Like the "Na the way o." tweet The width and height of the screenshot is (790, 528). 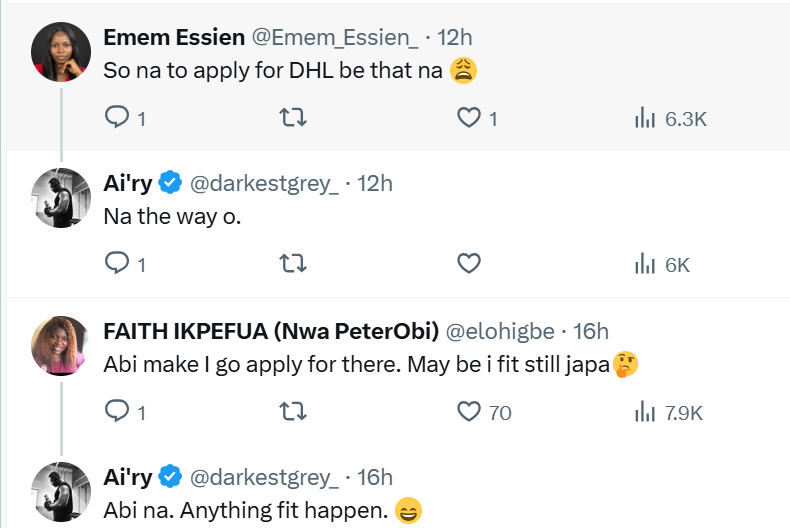(469, 264)
